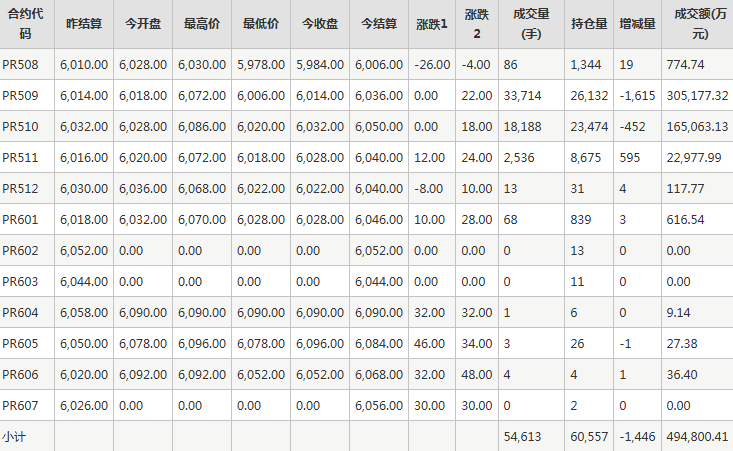Click the 增减量 column header
733x451 pixels.
(x=637, y=23)
